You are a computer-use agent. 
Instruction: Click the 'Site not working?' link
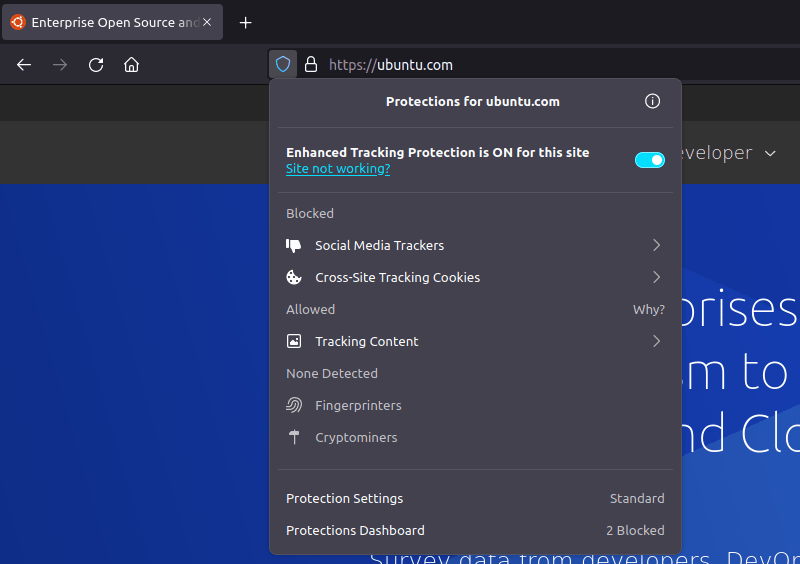pyautogui.click(x=338, y=169)
